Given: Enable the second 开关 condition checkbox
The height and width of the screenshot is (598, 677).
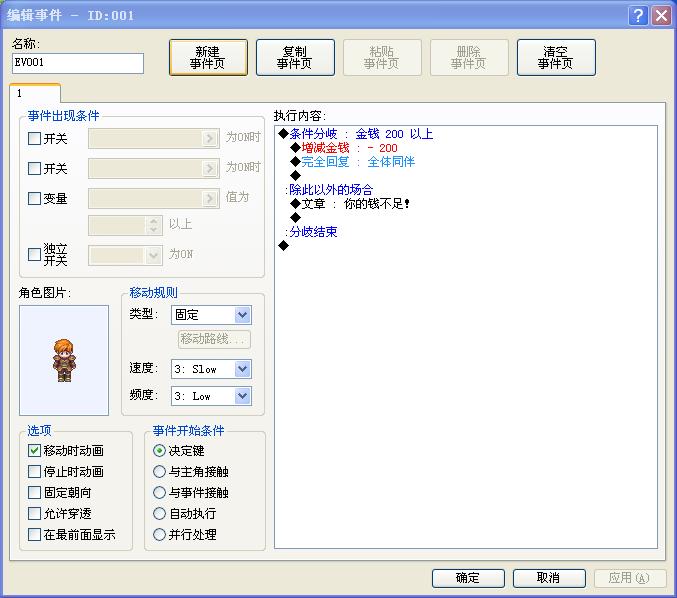Looking at the screenshot, I should point(34,168).
